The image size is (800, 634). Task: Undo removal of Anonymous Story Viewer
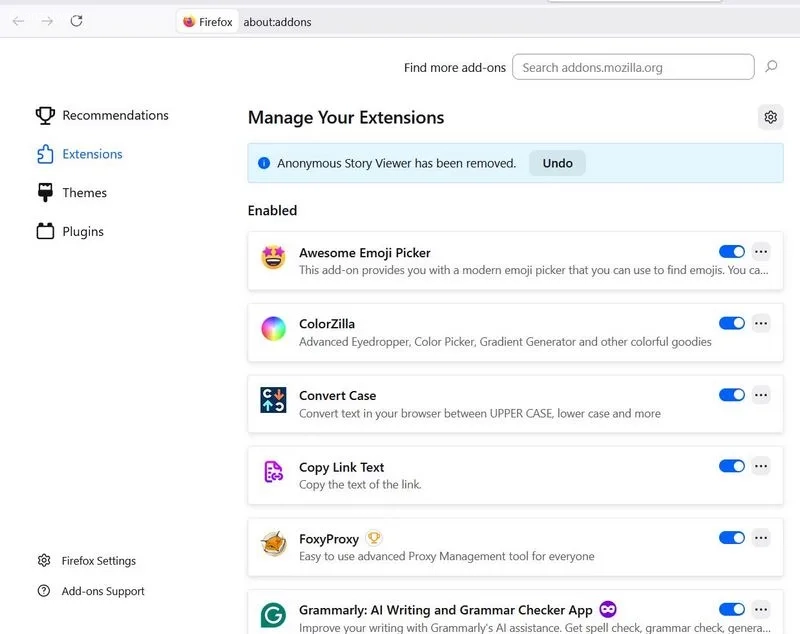557,163
